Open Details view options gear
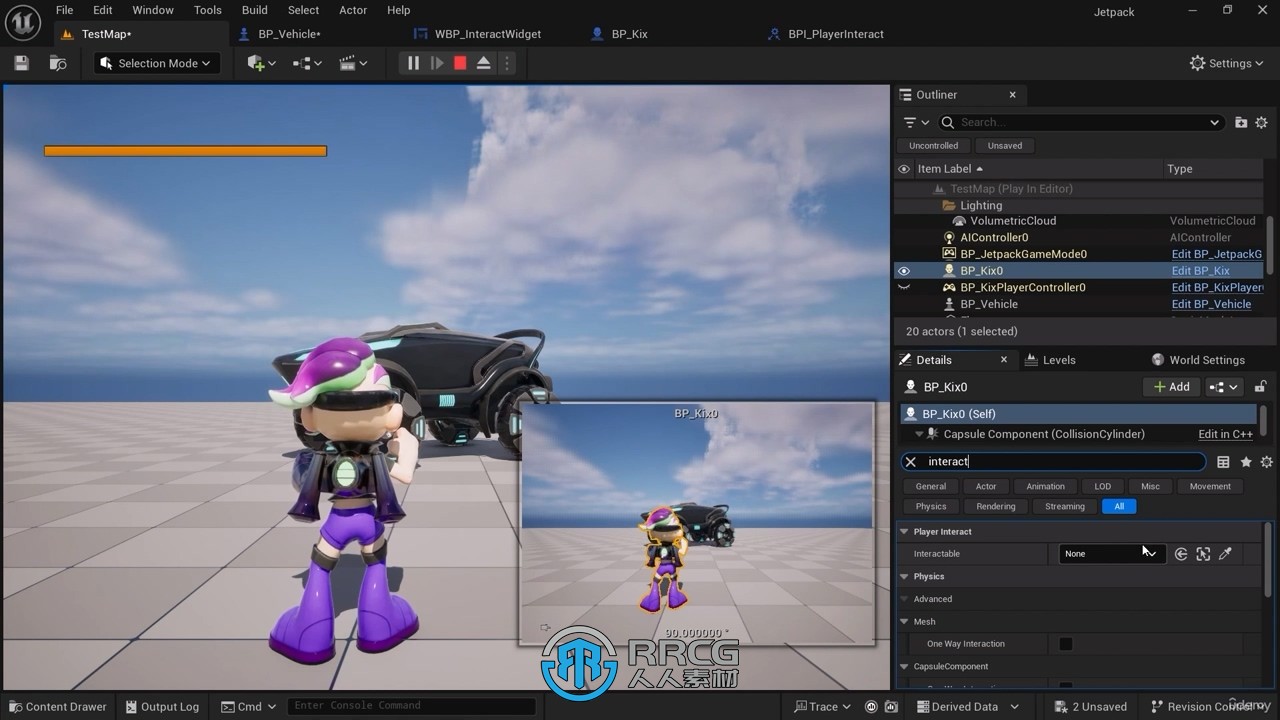 coord(1266,462)
